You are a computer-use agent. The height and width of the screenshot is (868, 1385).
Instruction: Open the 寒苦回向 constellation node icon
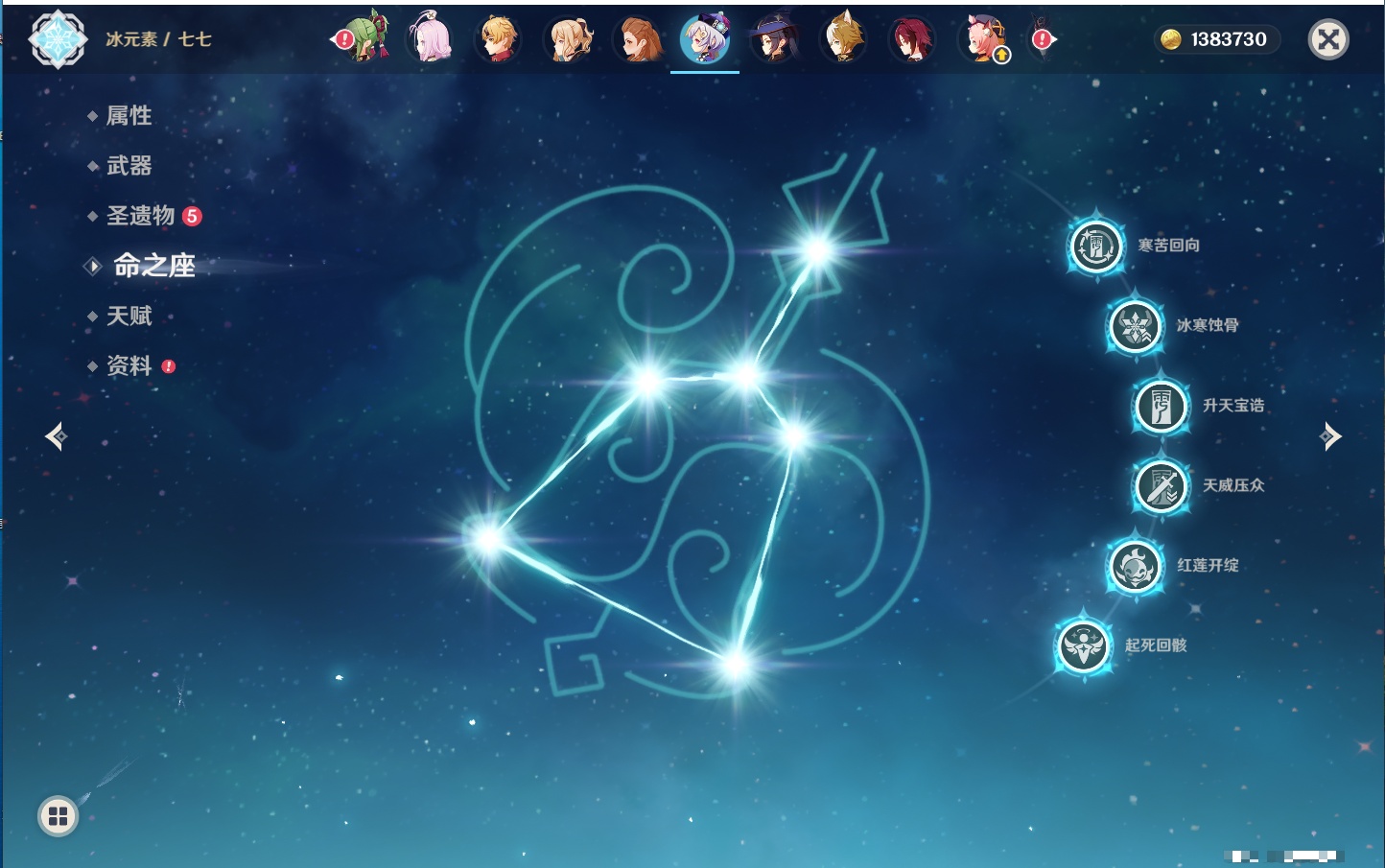1095,246
